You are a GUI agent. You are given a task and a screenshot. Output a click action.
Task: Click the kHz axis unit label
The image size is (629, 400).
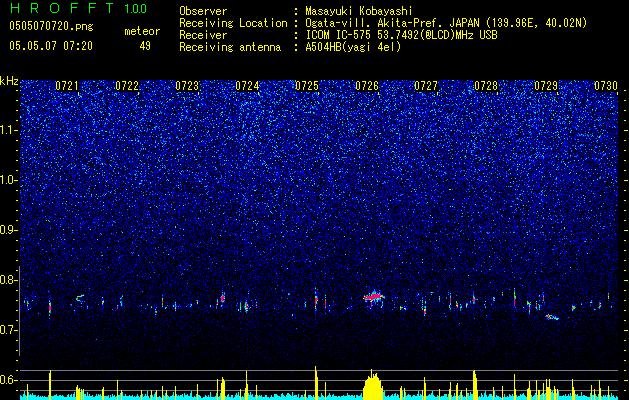point(9,81)
